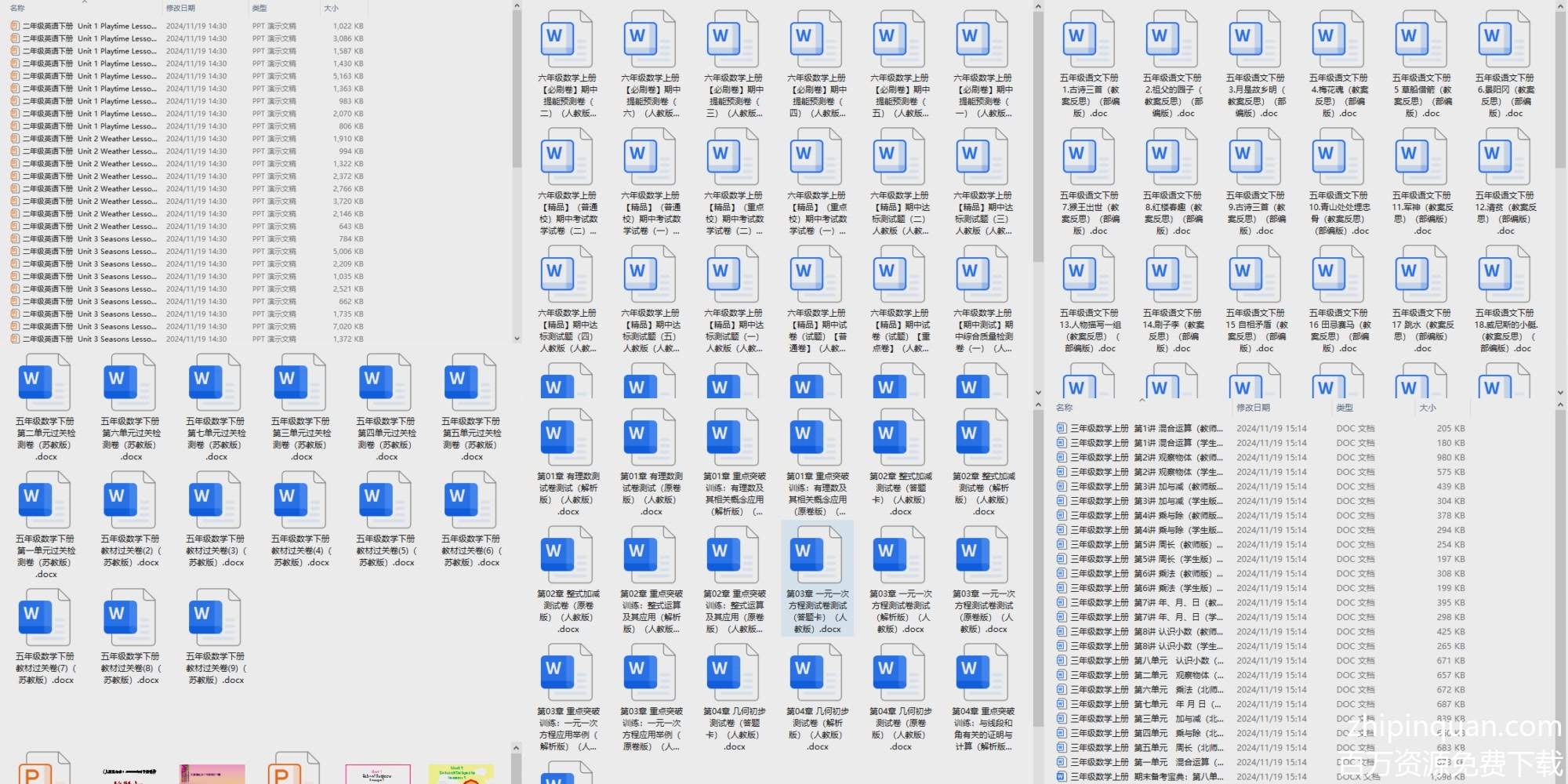The height and width of the screenshot is (784, 1568).
Task: Open 第04章 几何初步测试卷 (答题卡) Word icon
Action: click(734, 672)
